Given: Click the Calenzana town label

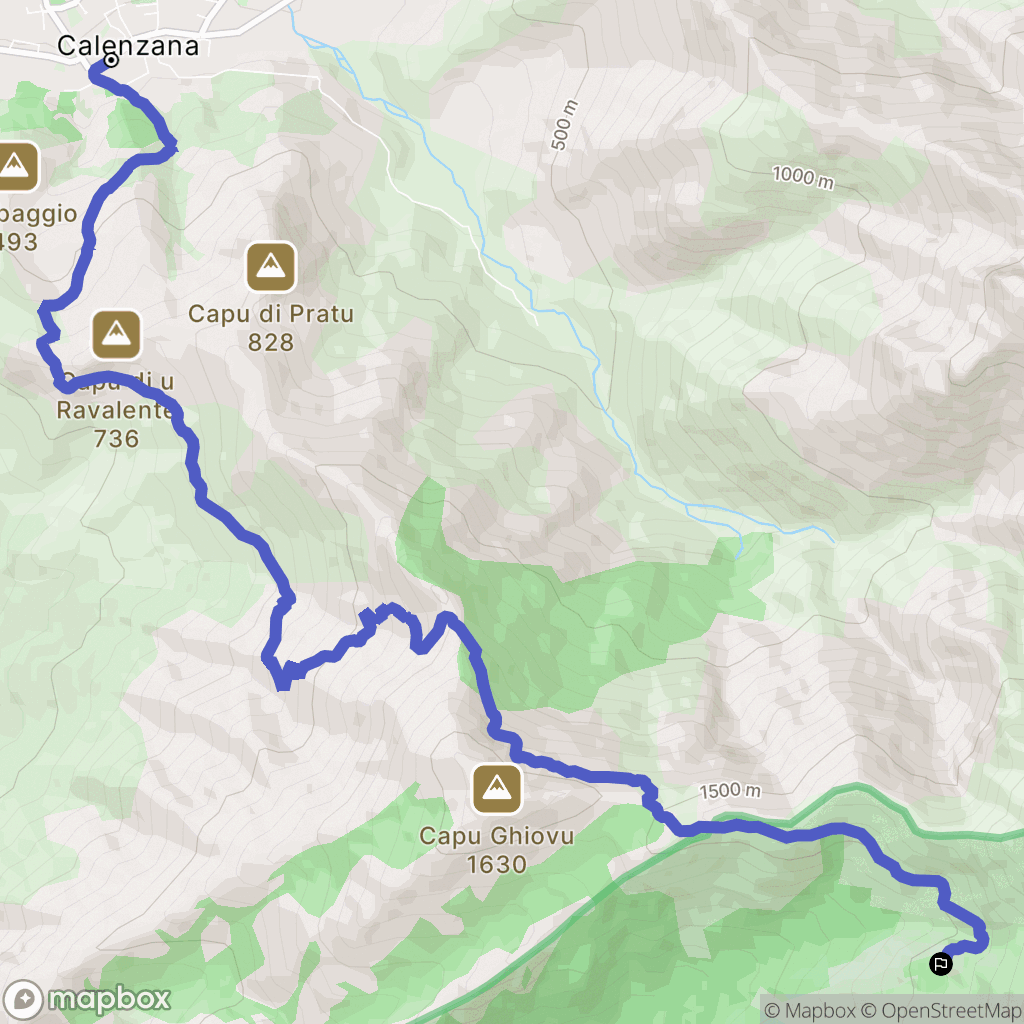Looking at the screenshot, I should pos(128,46).
